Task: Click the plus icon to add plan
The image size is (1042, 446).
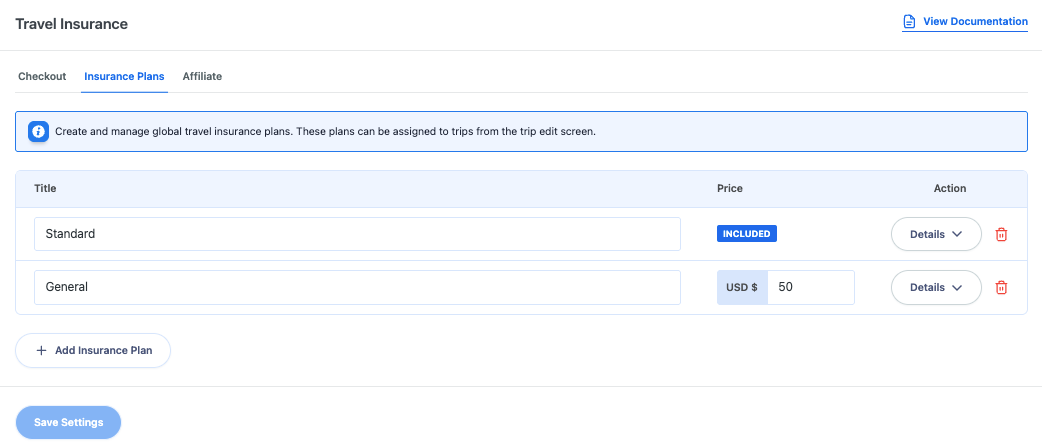Action: [41, 351]
